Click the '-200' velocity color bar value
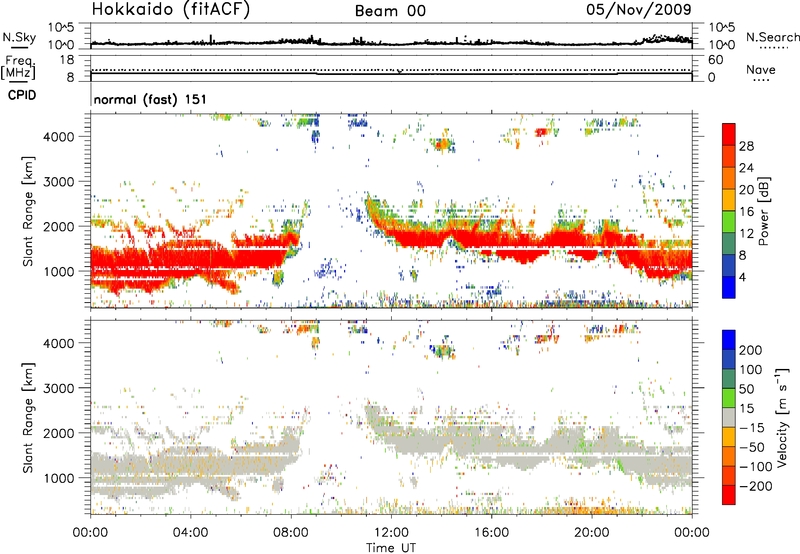 click(x=756, y=486)
